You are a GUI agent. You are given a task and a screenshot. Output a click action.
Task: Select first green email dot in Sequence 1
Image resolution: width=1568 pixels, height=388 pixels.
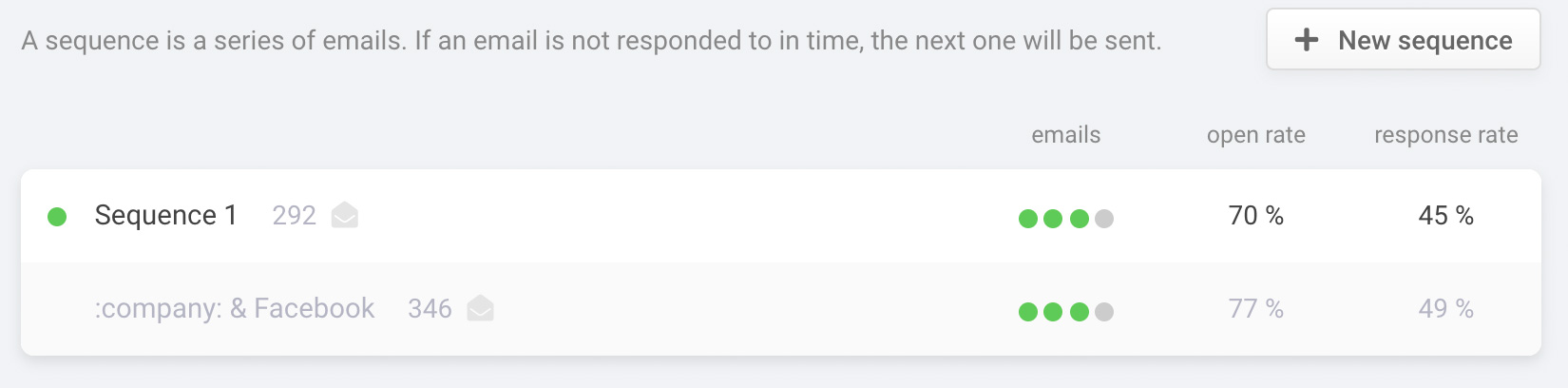[x=1028, y=219]
